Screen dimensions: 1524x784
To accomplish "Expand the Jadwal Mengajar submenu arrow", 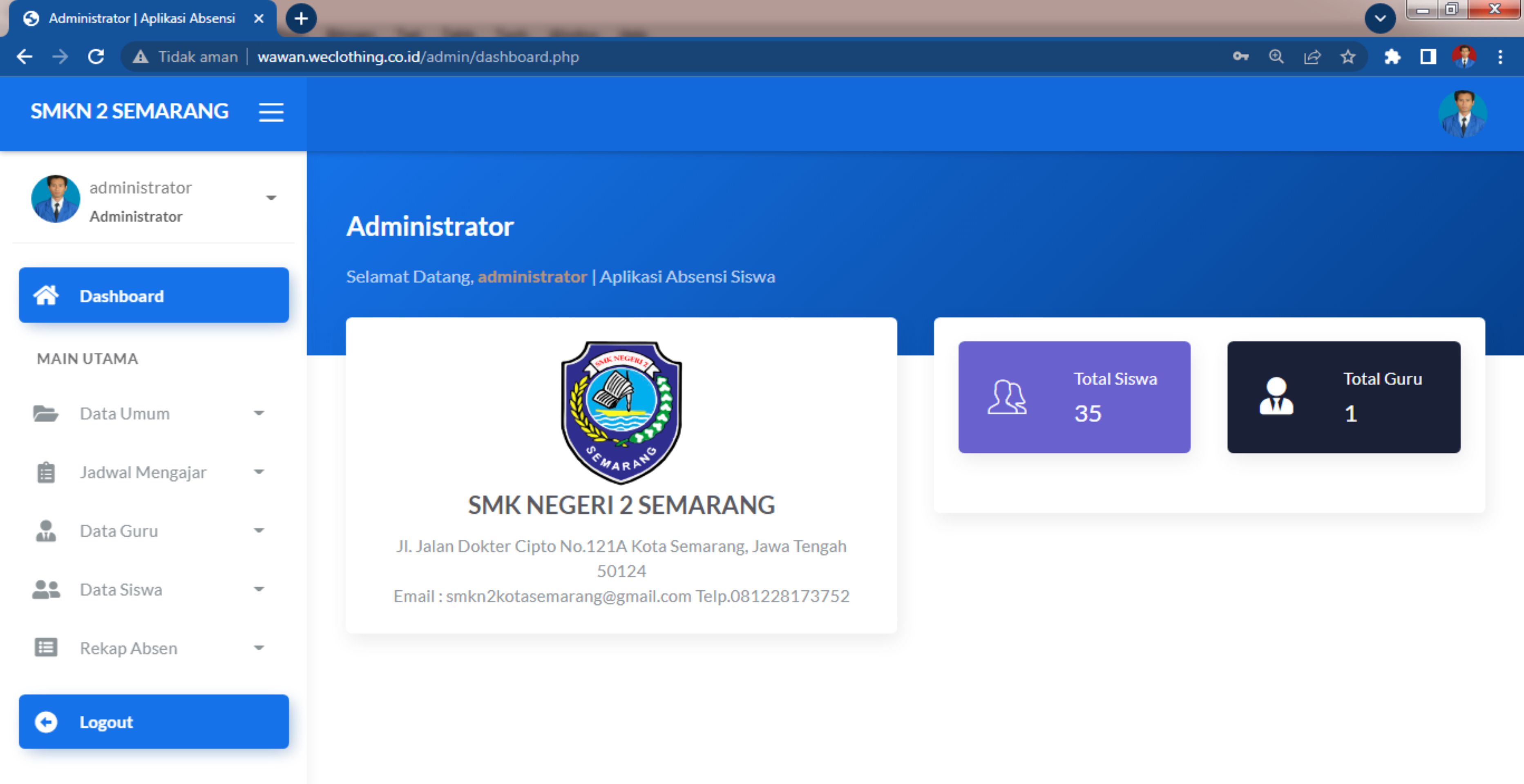I will click(x=259, y=472).
